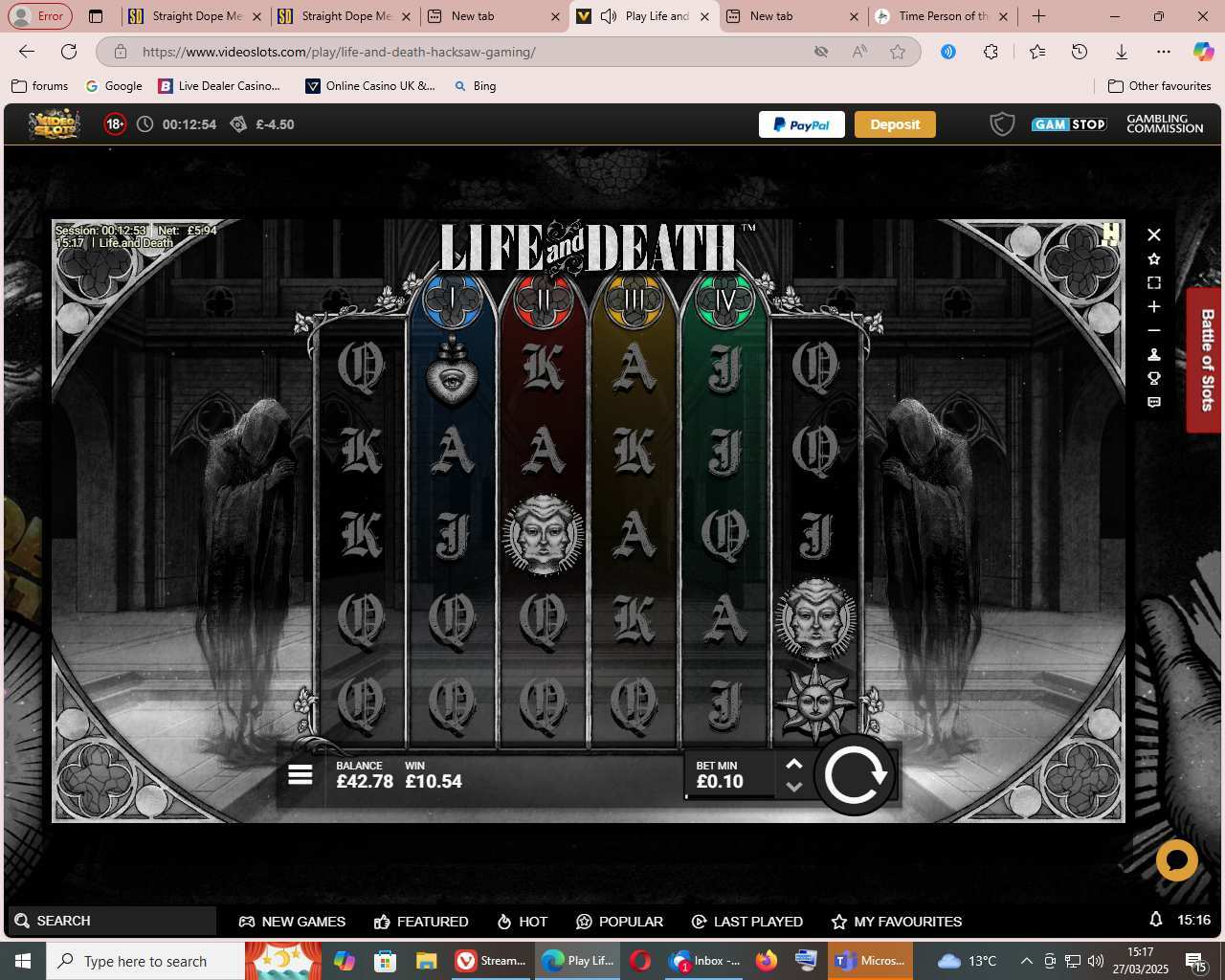Screen dimensions: 1225x980
Task: Switch to the Time Person of the tab
Action: (x=943, y=16)
